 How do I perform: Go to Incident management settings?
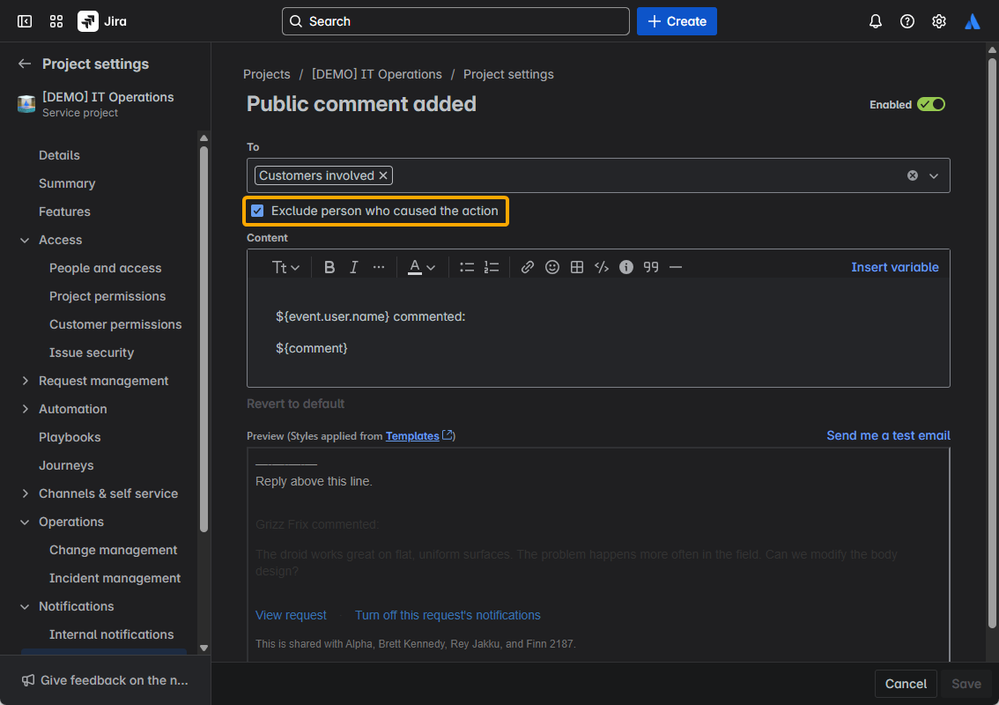pos(115,578)
